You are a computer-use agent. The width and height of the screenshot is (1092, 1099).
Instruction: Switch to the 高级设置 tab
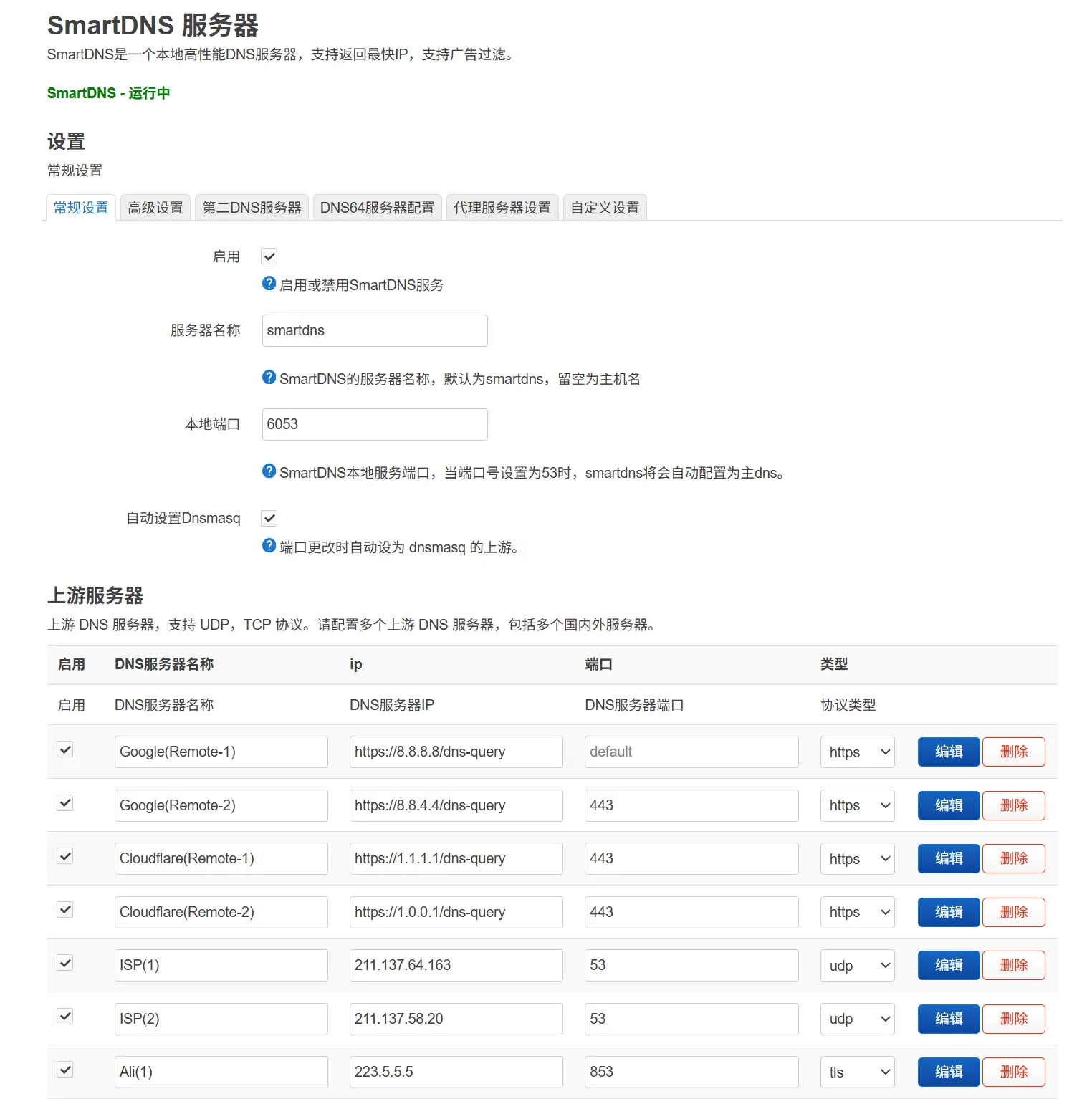point(155,207)
